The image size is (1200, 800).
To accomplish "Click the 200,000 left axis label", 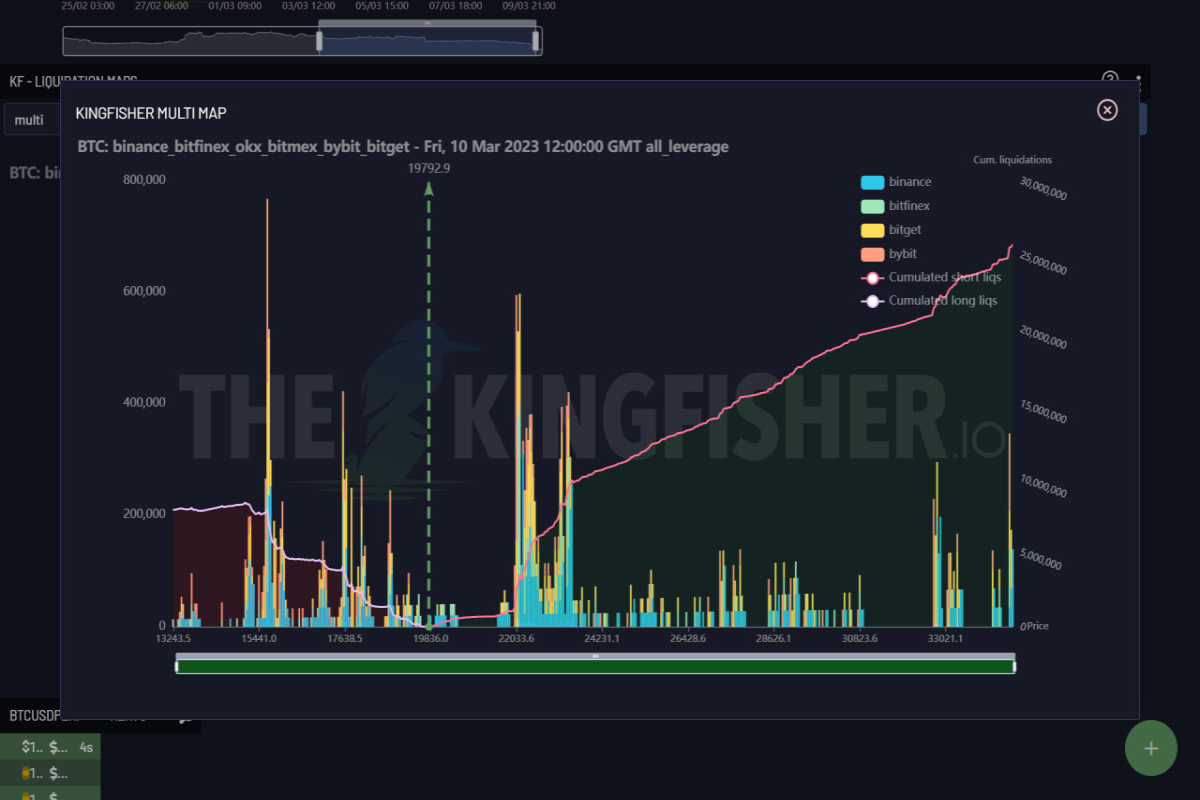I will coord(144,513).
